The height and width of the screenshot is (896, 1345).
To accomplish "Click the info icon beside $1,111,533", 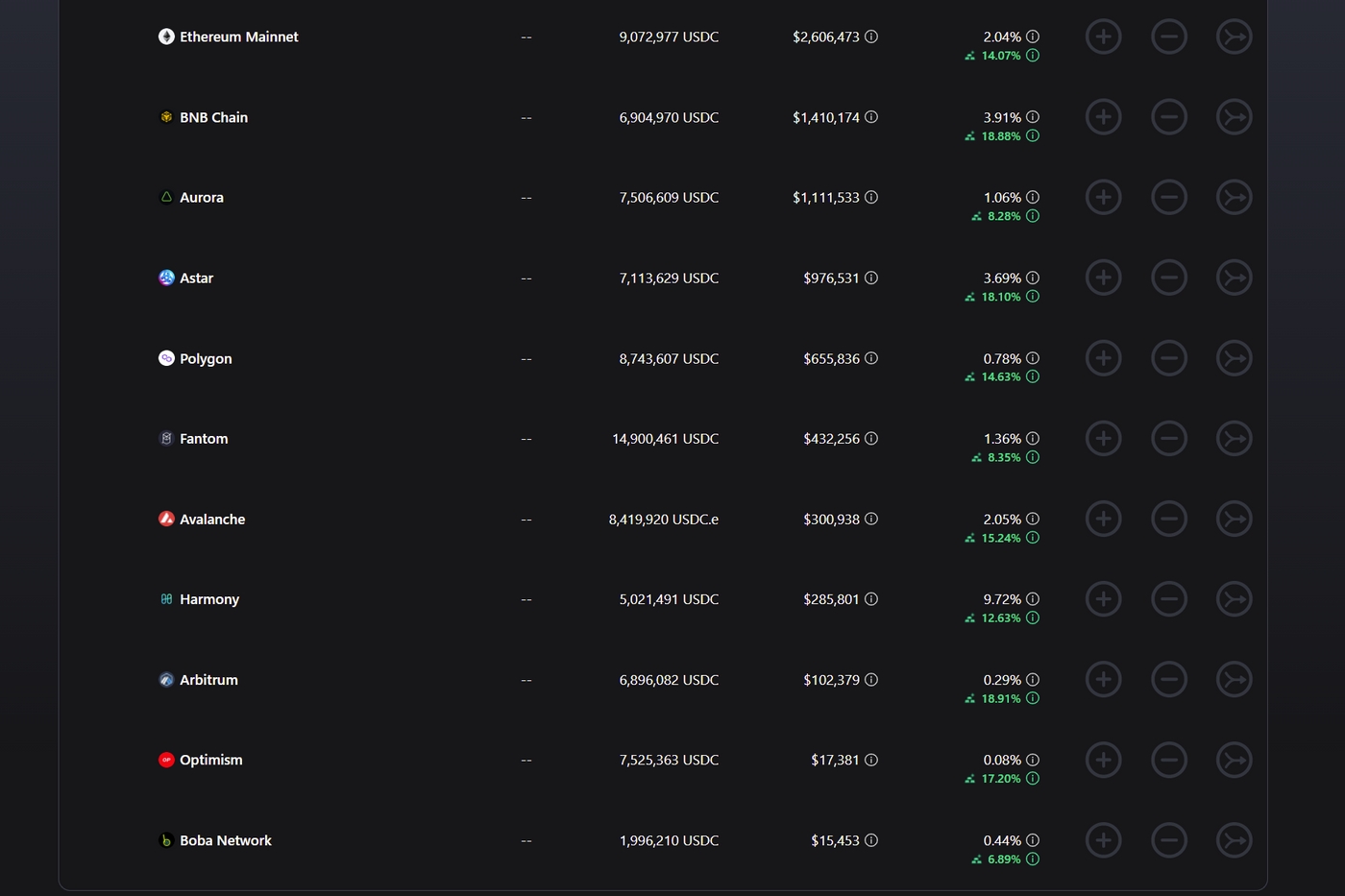I will click(871, 197).
